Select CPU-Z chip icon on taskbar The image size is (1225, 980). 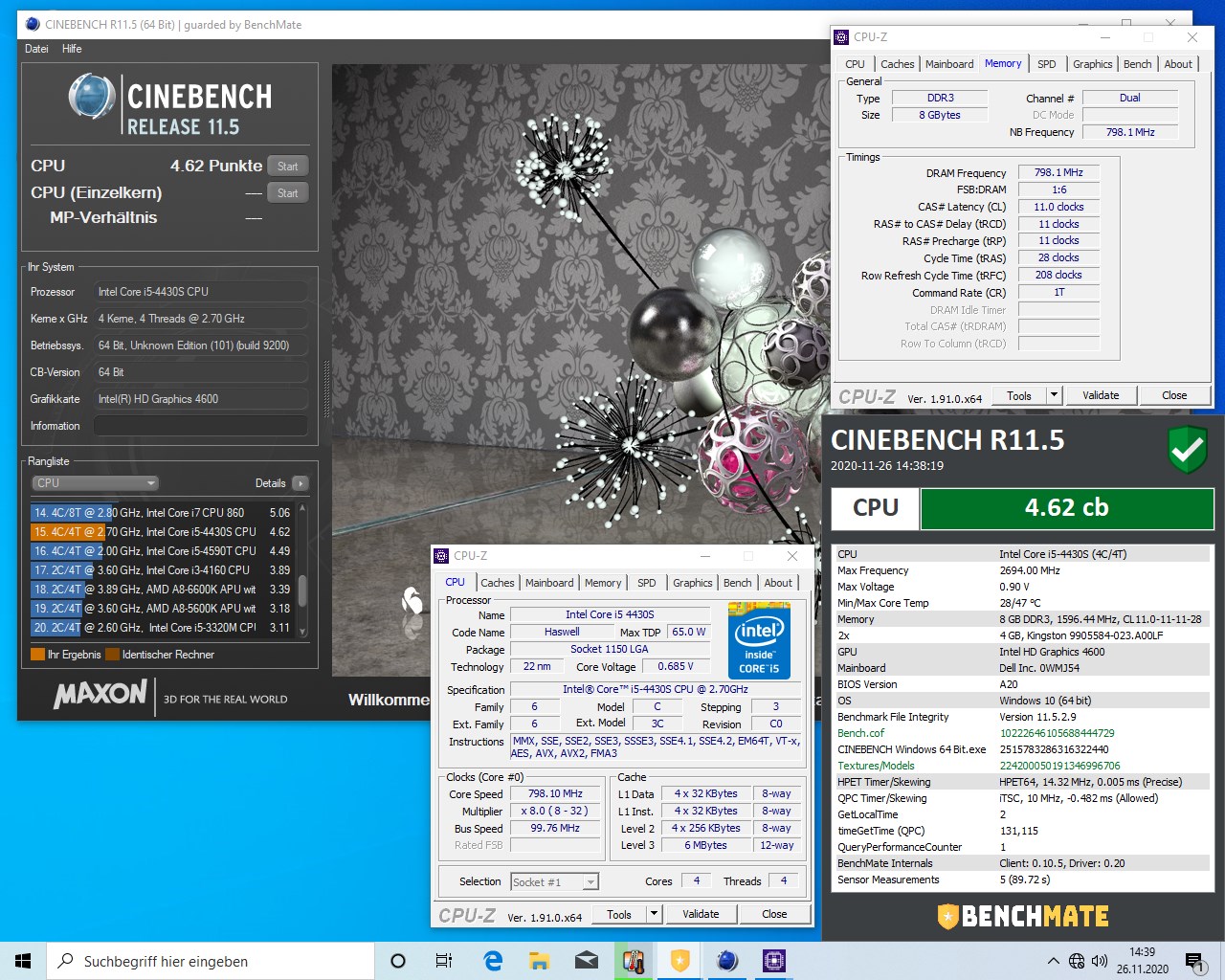tap(773, 961)
